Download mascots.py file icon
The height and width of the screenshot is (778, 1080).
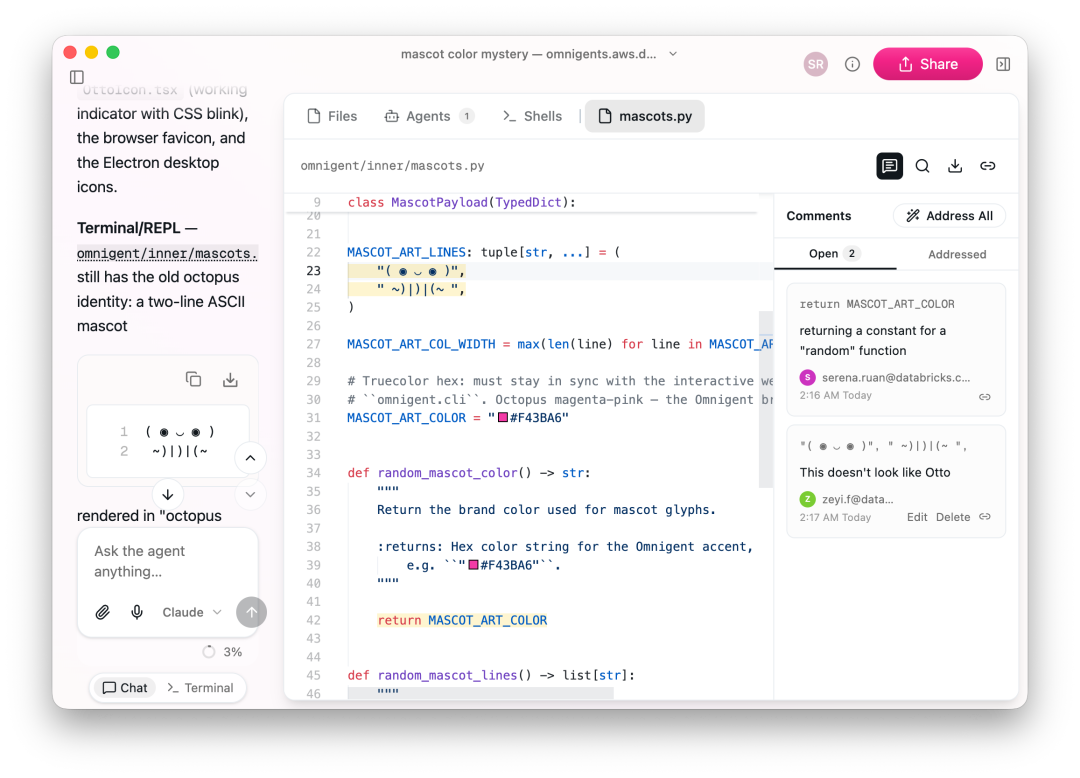955,166
